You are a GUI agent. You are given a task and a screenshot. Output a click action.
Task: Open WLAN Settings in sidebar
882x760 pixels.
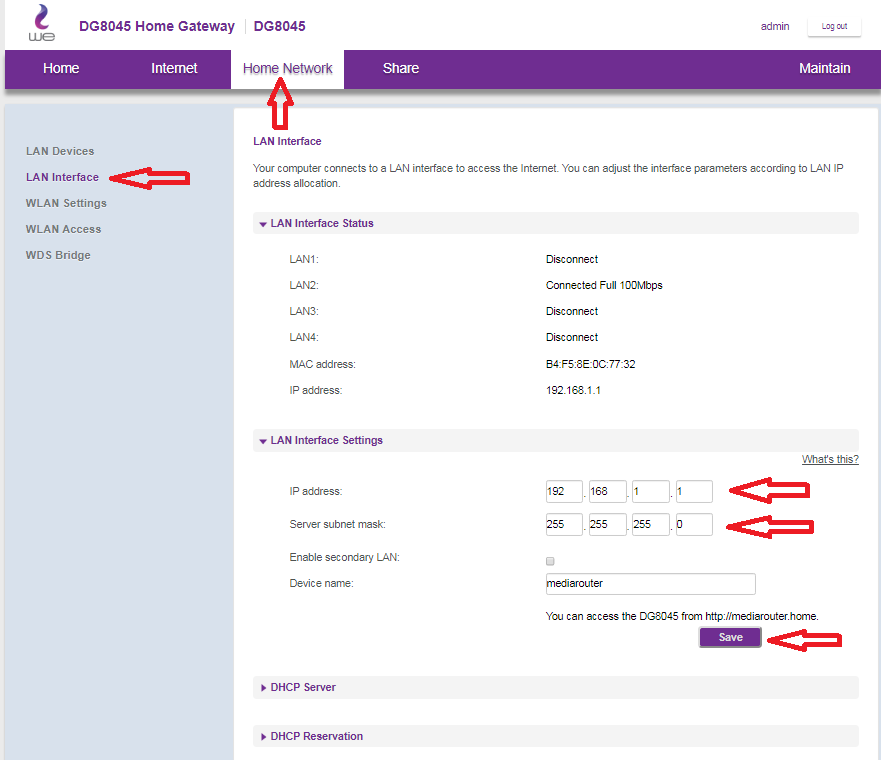[66, 203]
